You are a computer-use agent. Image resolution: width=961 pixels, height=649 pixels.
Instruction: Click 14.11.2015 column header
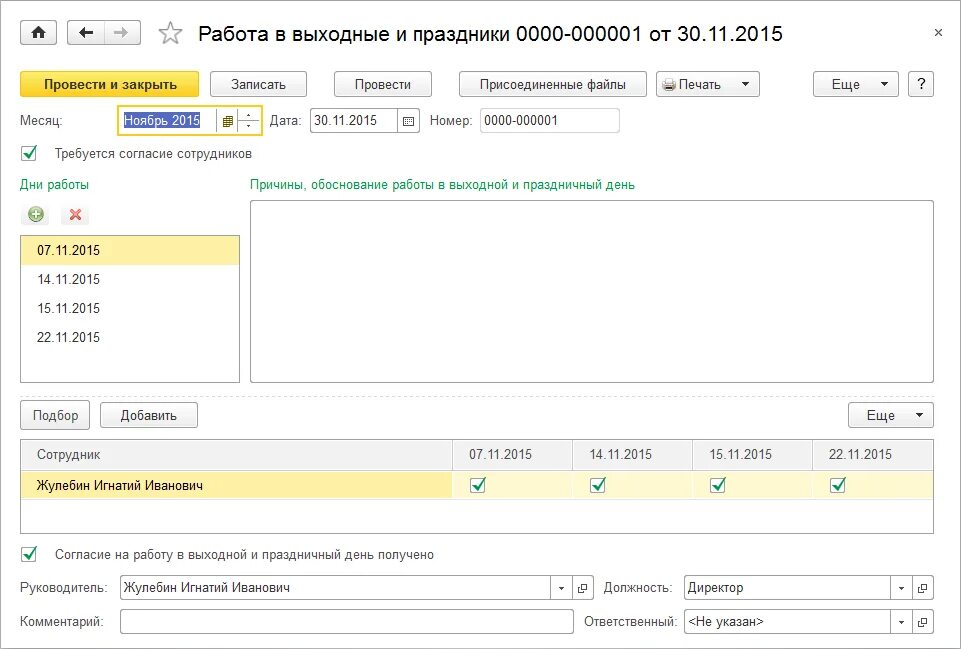(632, 455)
